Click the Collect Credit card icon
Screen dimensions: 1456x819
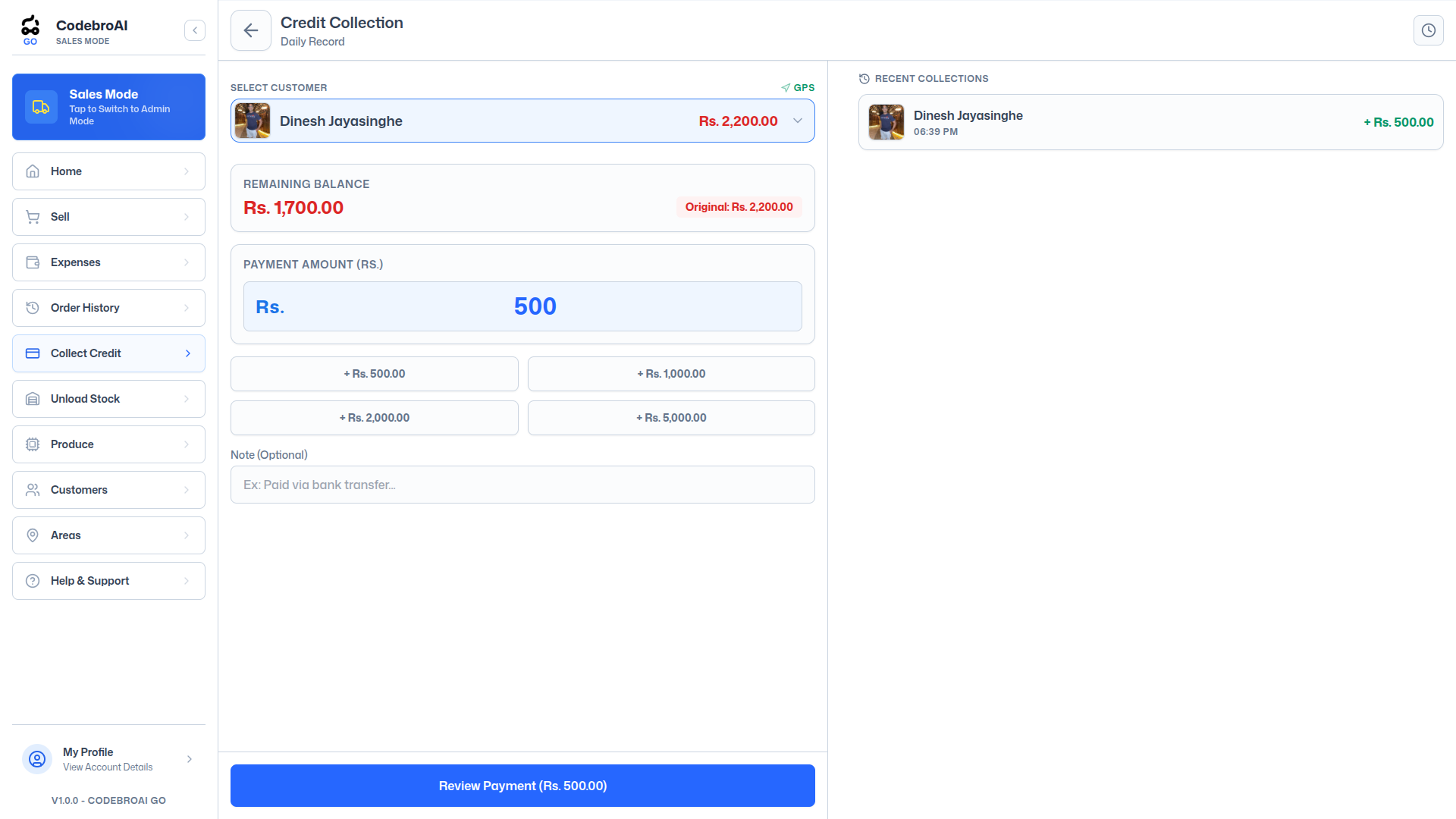click(33, 353)
